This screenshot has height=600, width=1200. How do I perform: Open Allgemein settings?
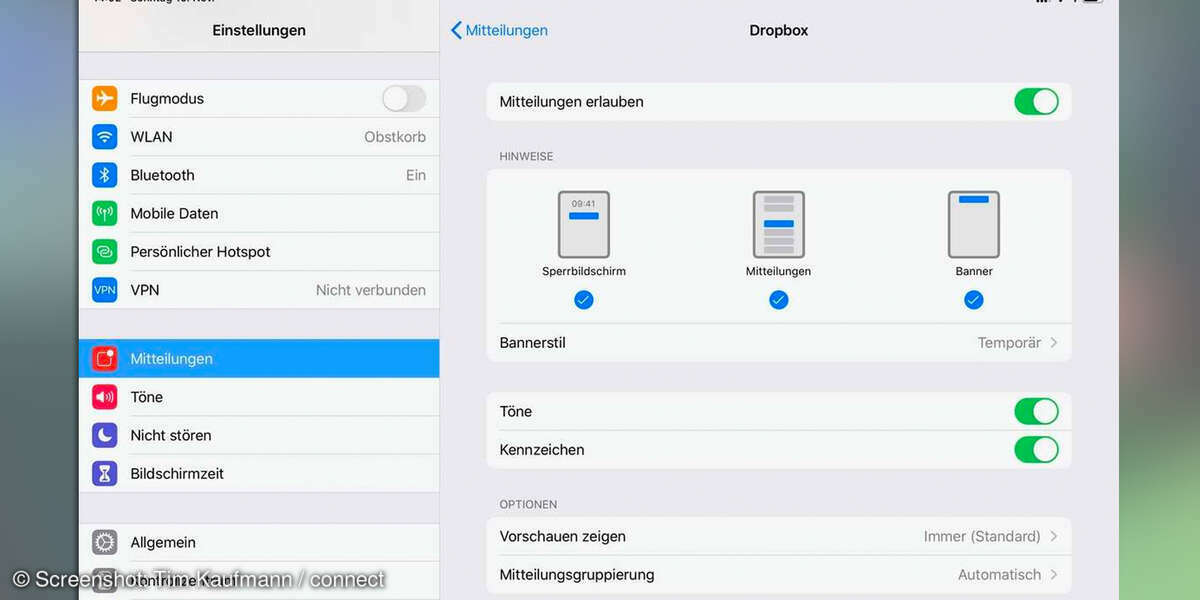(259, 542)
